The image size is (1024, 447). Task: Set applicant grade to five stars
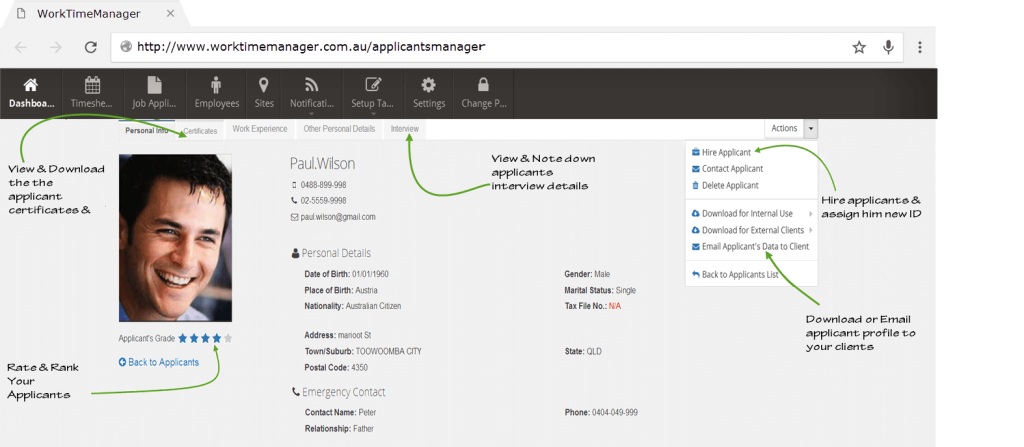tap(227, 339)
